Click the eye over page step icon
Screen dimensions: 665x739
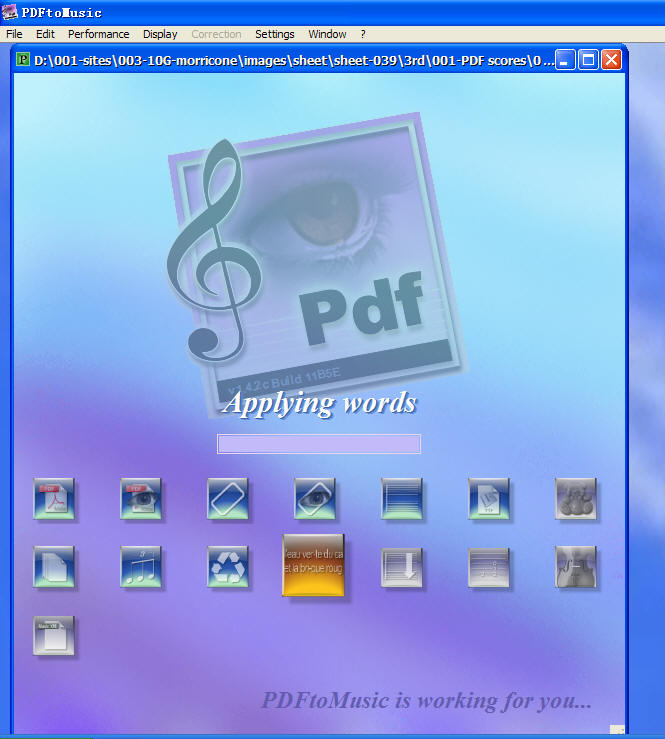tap(314, 499)
